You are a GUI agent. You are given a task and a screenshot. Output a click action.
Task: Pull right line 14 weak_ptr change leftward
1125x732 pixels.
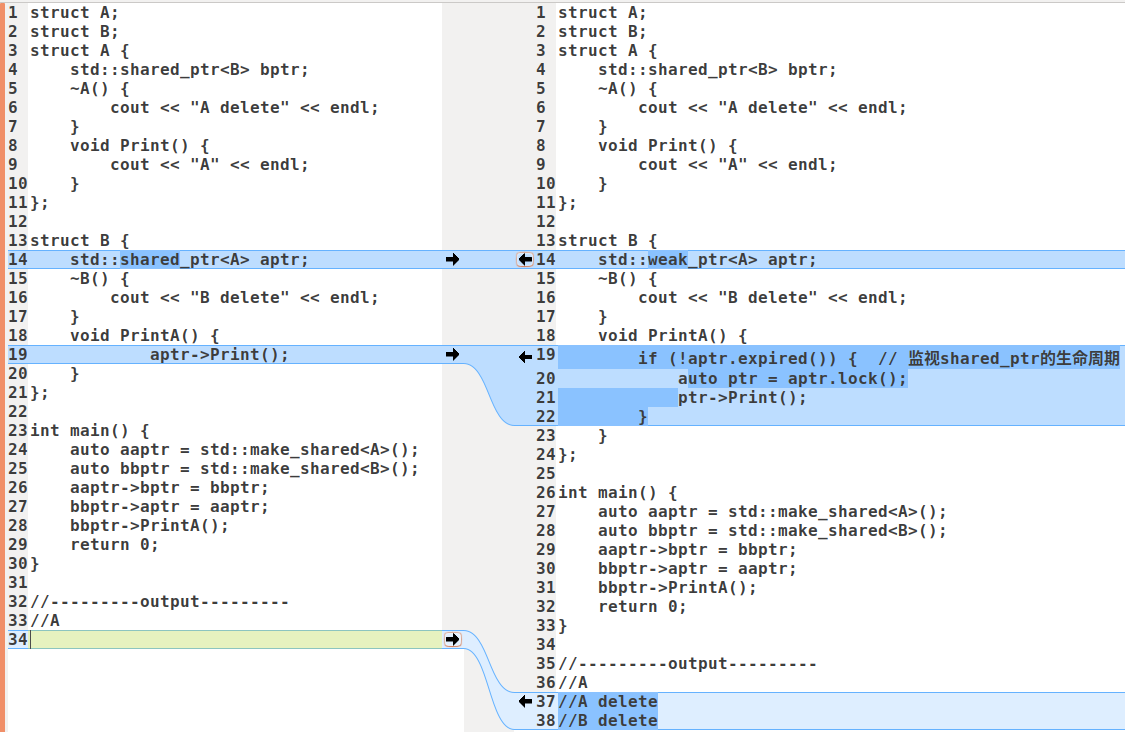pos(524,260)
